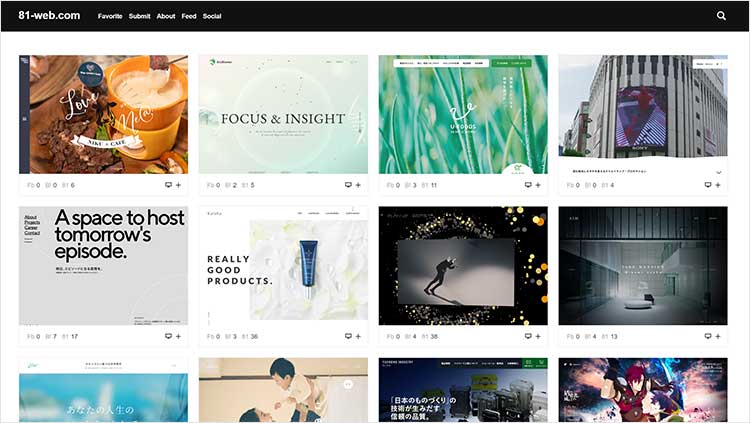Click 'Fb 0' count under dark glass lobby card
This screenshot has width=750, height=423.
point(573,337)
